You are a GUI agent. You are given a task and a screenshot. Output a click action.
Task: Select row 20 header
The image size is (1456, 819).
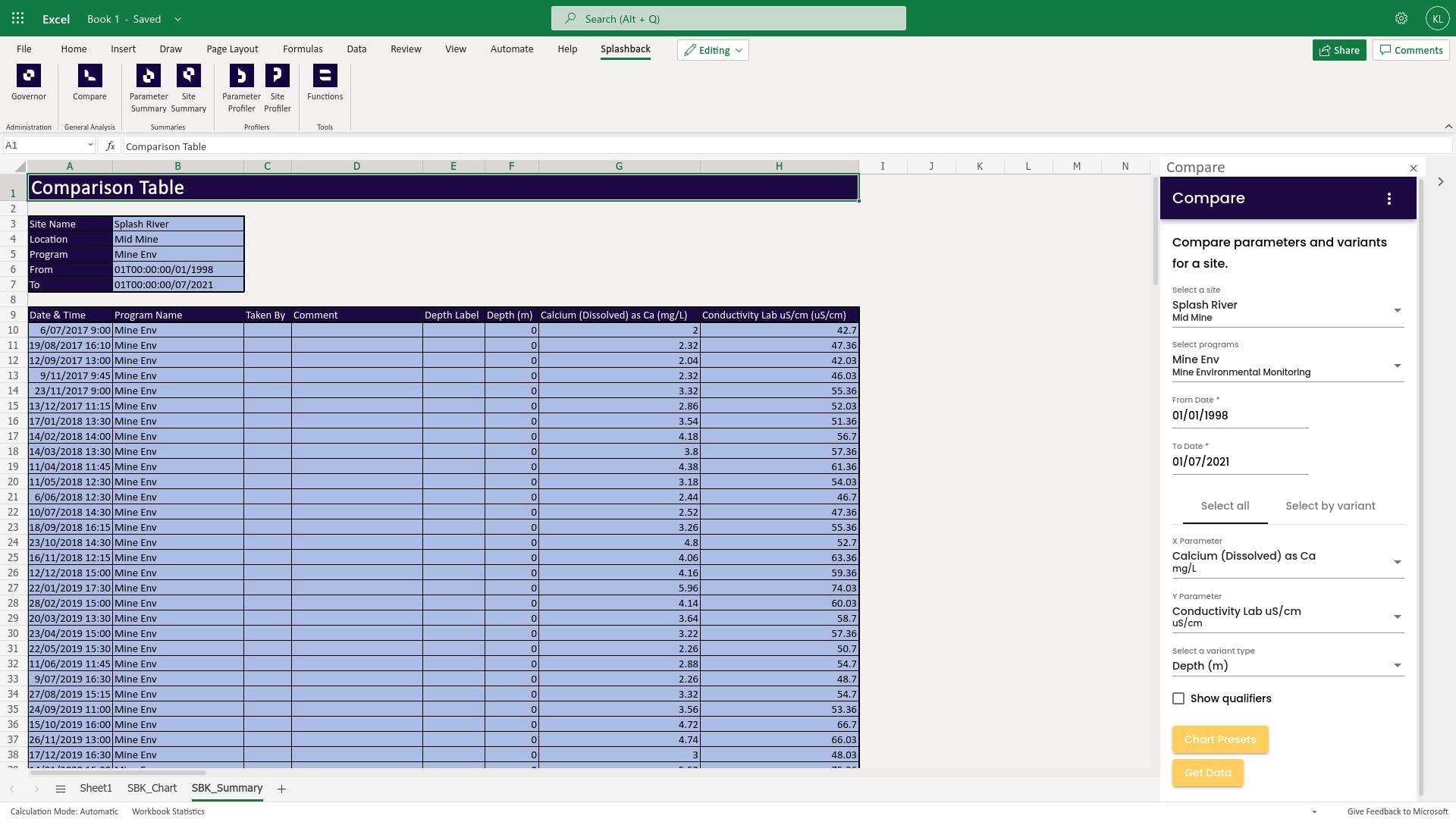13,482
